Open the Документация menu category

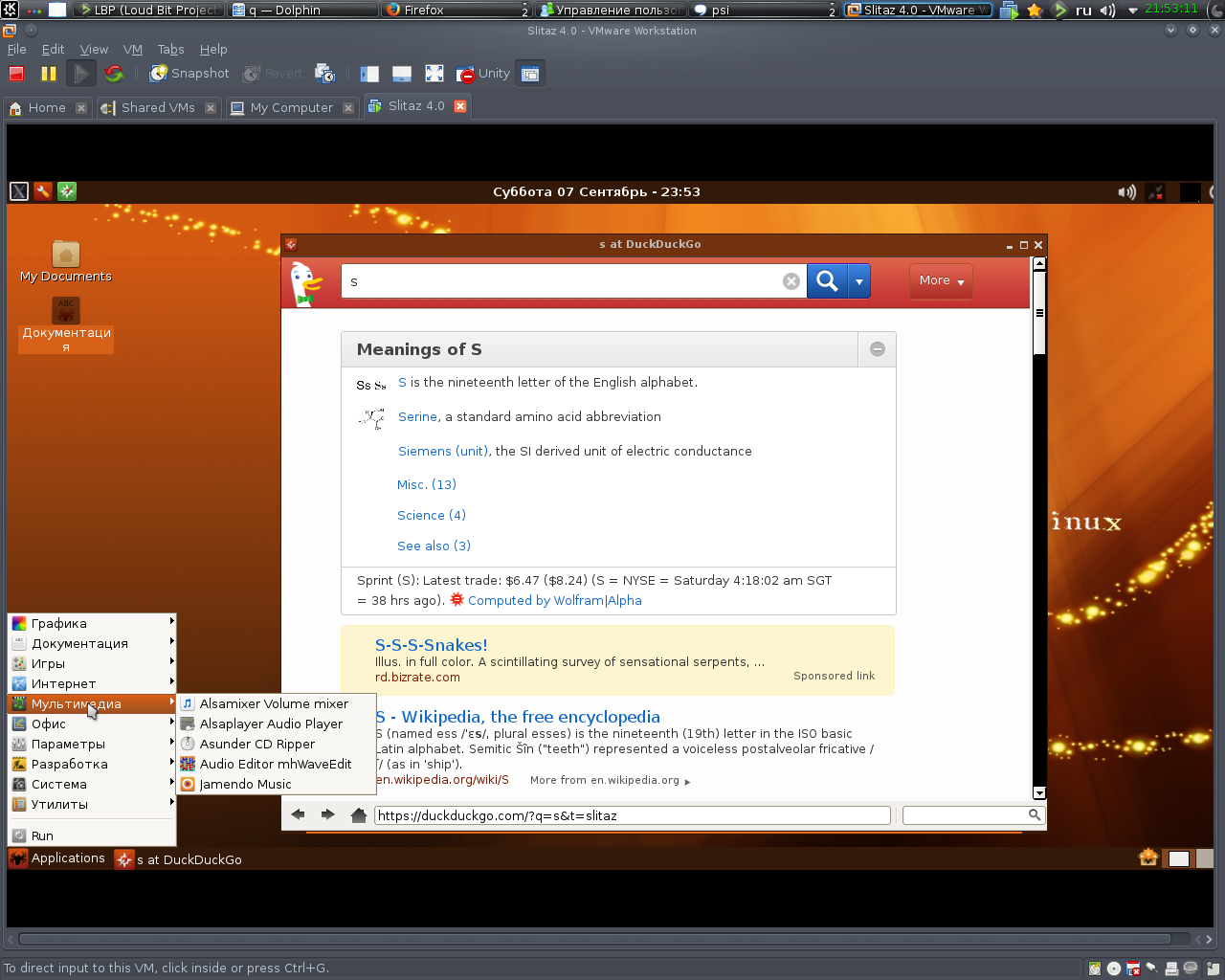92,643
